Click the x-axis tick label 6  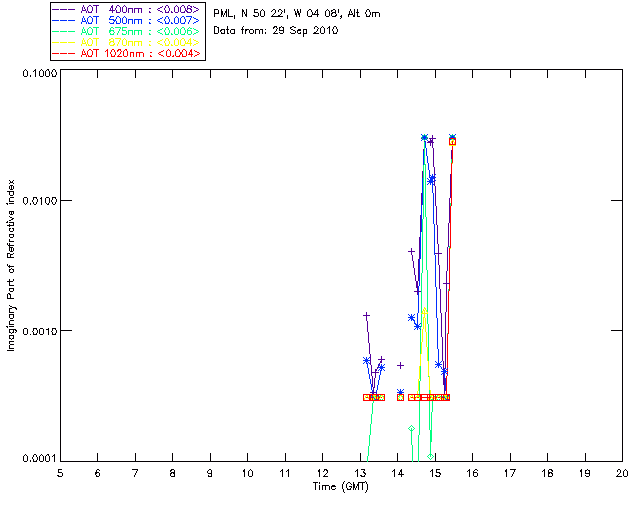[98, 473]
